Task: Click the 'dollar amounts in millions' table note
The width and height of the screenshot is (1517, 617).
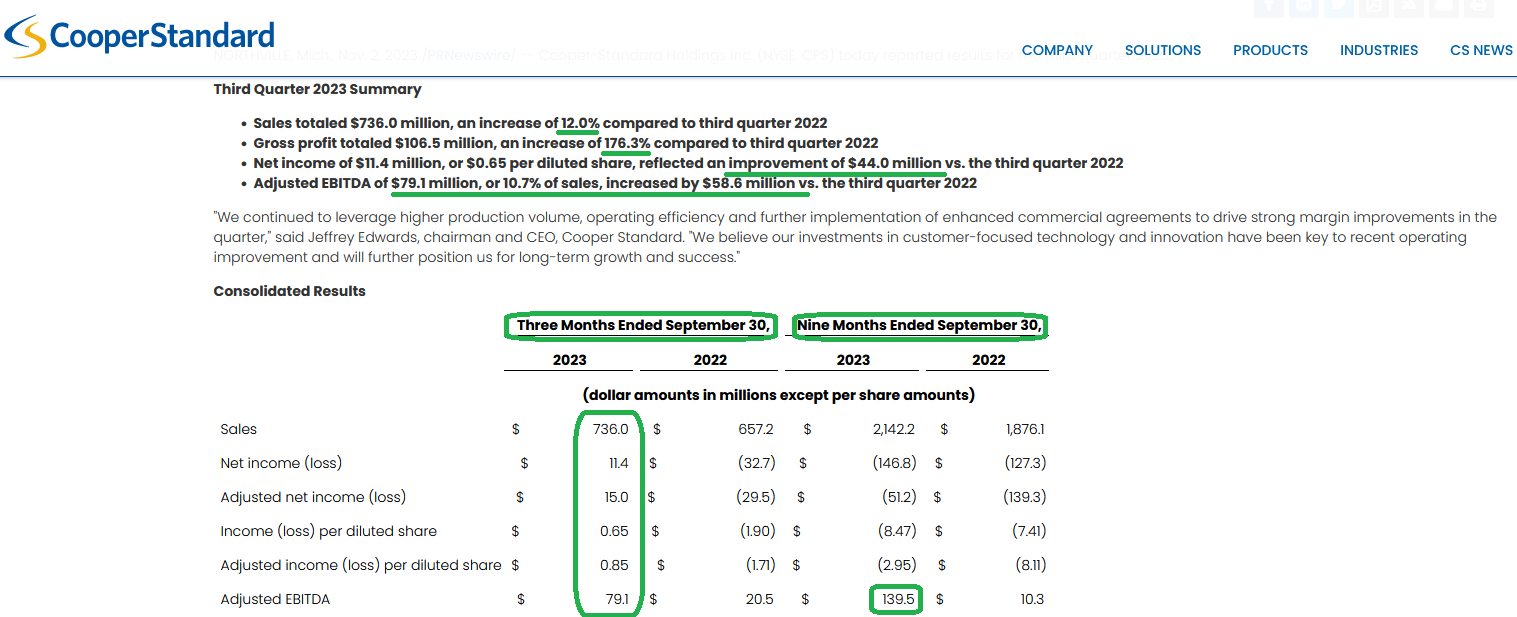Action: point(778,395)
